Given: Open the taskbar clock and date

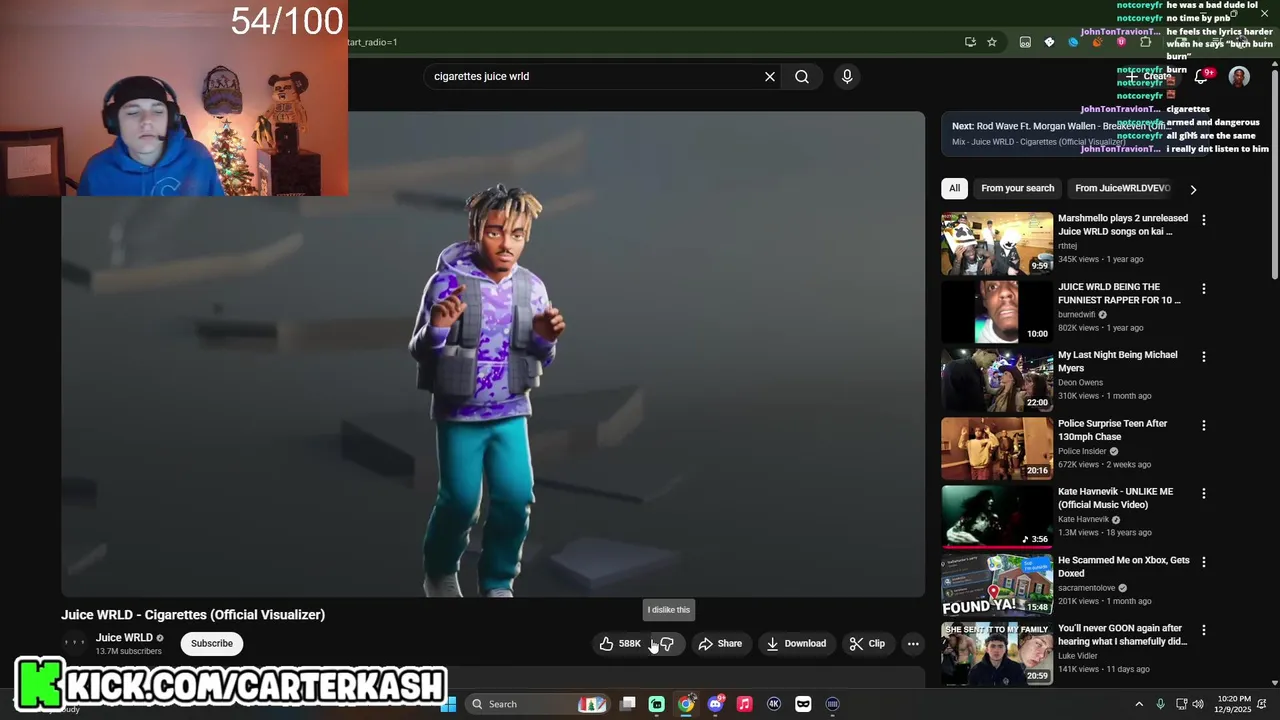Looking at the screenshot, I should tap(1234, 704).
